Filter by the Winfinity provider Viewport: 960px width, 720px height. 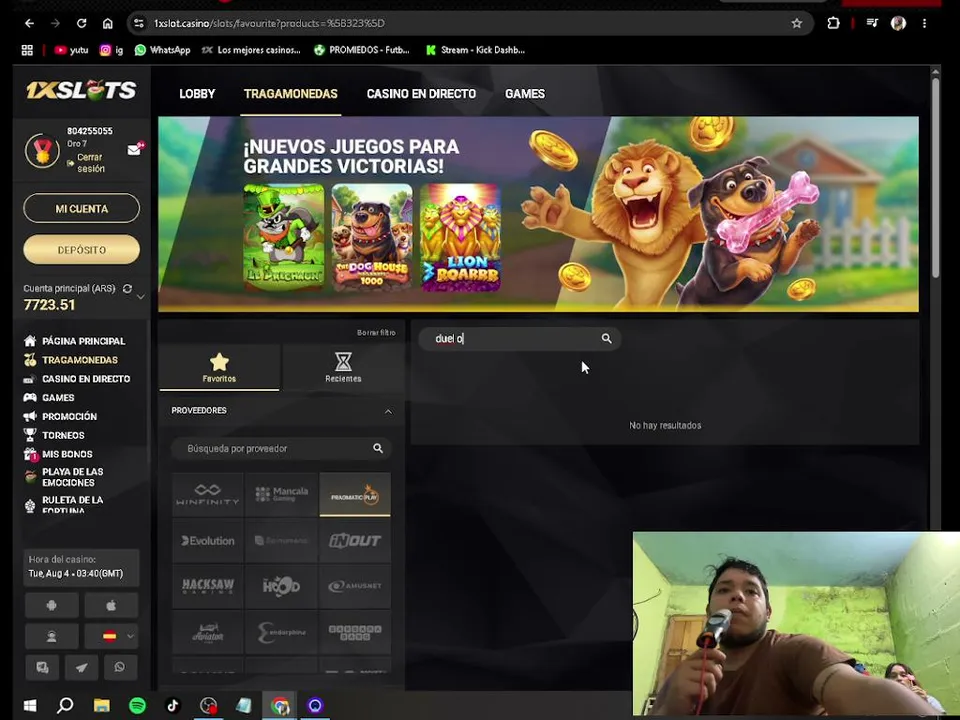(x=208, y=494)
